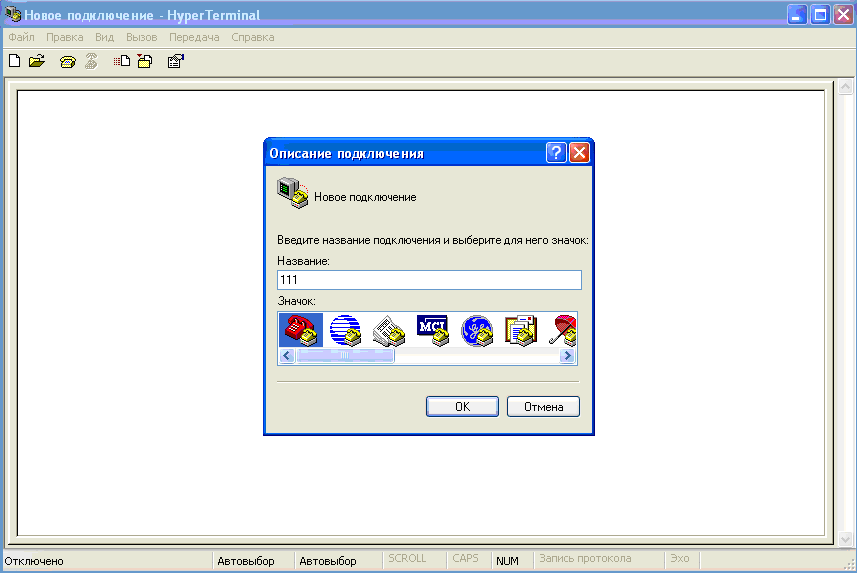The image size is (858, 573).
Task: Click the Open folder toolbar icon
Action: pos(37,61)
